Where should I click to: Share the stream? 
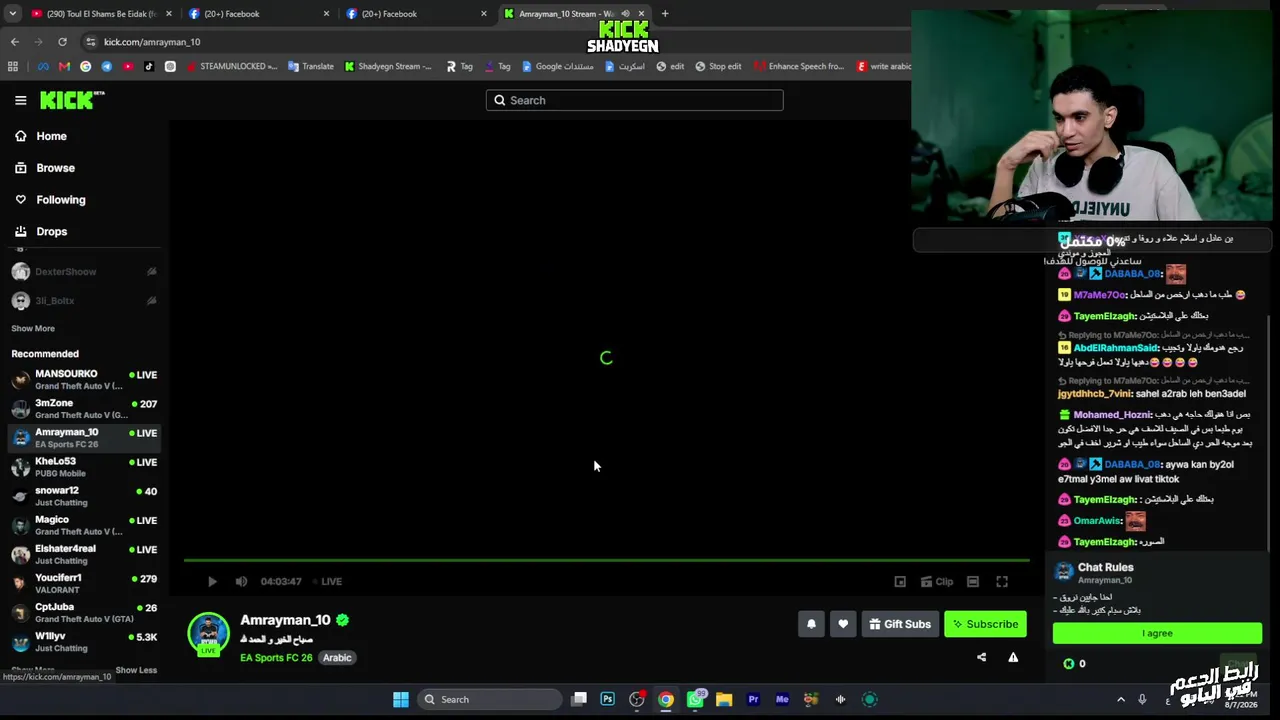(x=981, y=657)
